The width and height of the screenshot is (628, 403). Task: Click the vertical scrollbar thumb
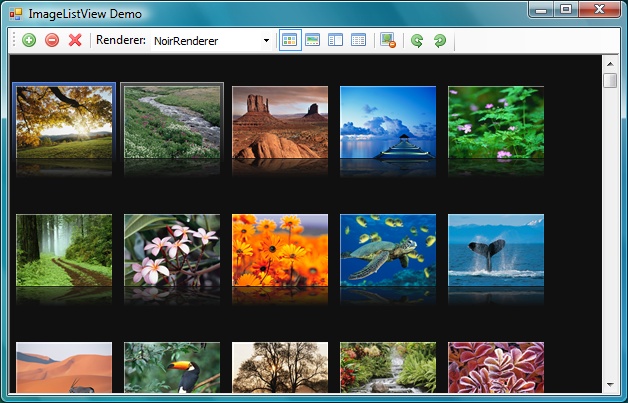tap(610, 80)
